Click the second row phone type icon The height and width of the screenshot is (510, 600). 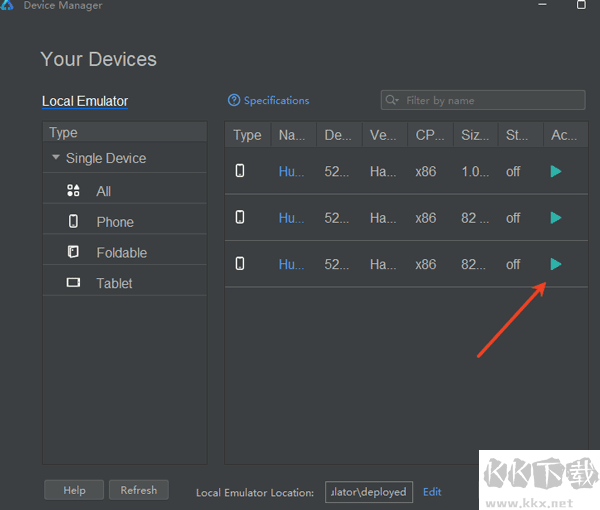click(x=240, y=217)
